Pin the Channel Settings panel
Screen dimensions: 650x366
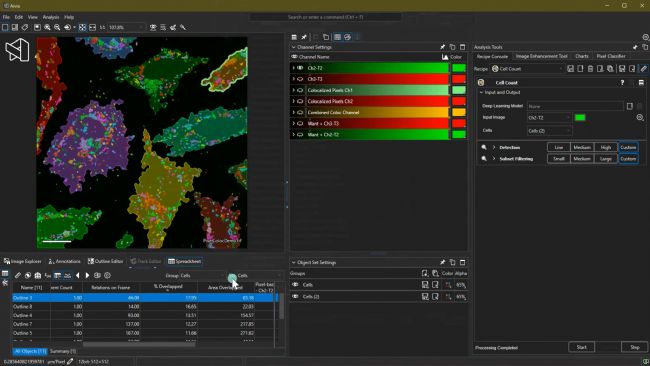coord(442,47)
